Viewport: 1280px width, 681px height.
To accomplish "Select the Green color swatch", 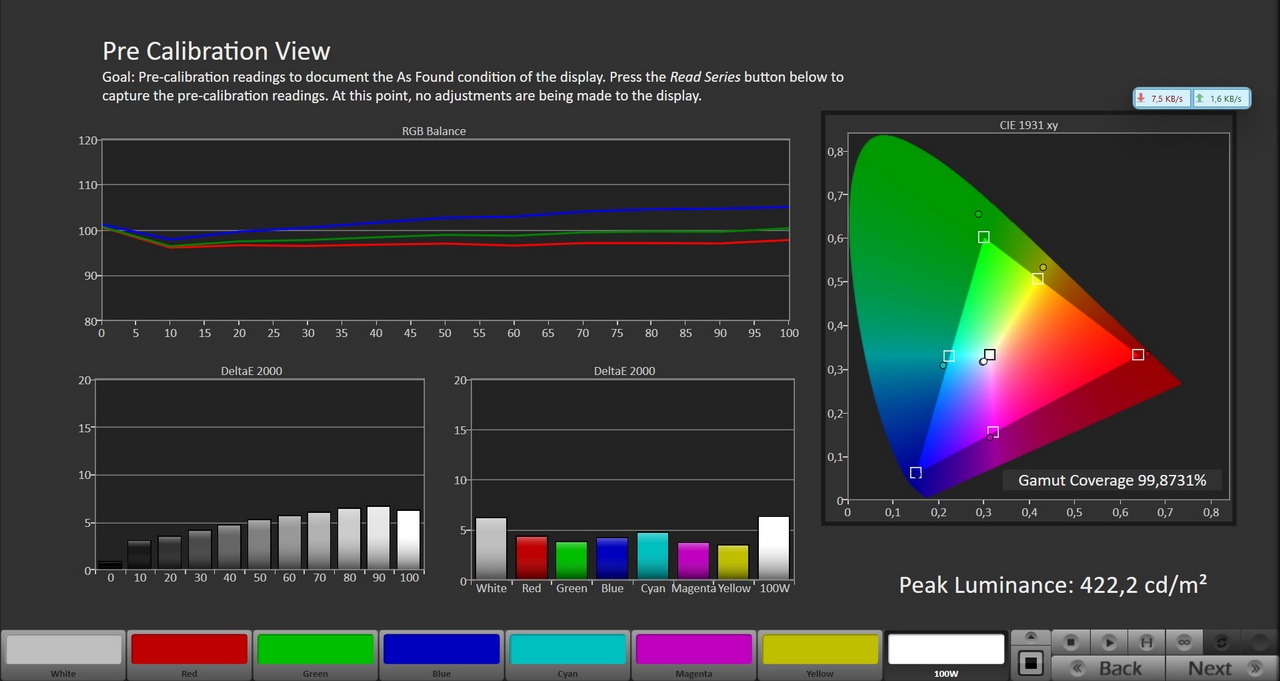I will click(x=315, y=649).
